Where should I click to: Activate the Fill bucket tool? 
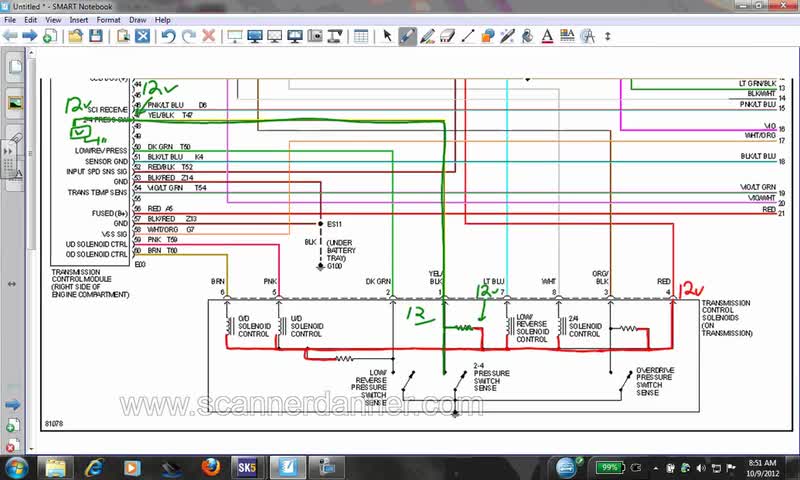click(527, 36)
